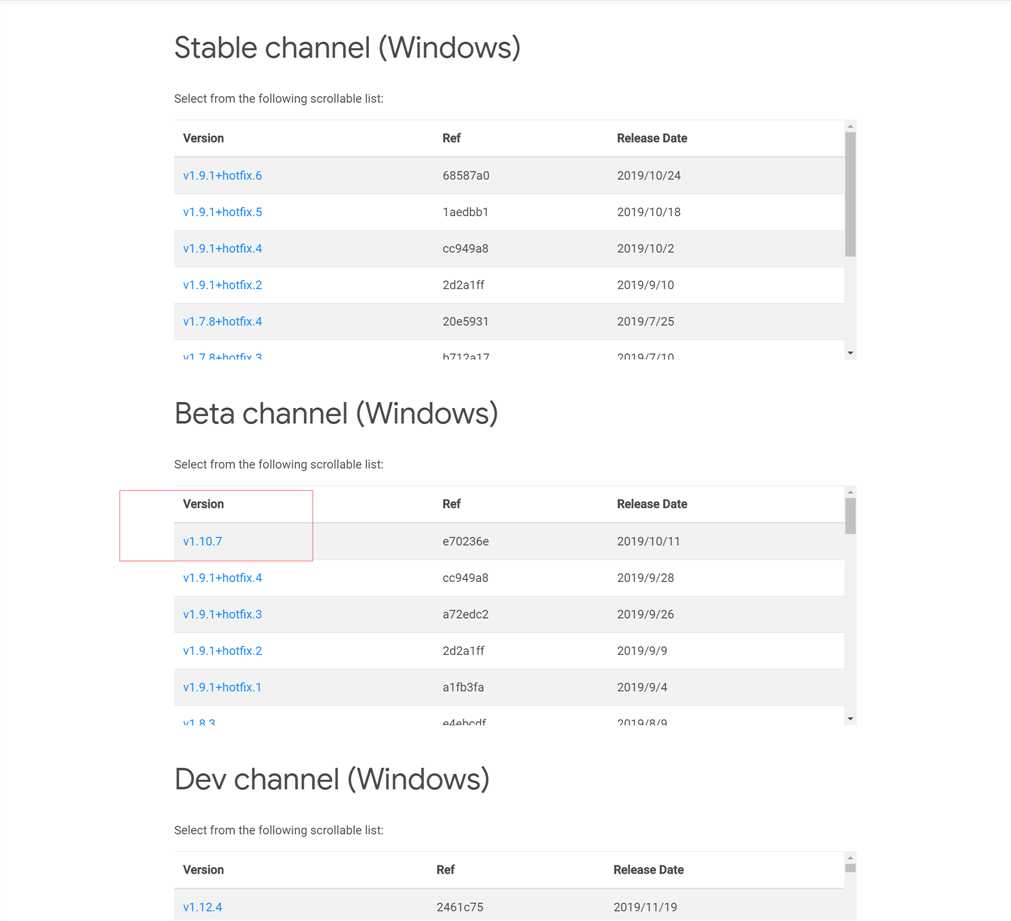This screenshot has height=921, width=1011.
Task: Open dev v1.12.4 release link
Action: tap(202, 907)
